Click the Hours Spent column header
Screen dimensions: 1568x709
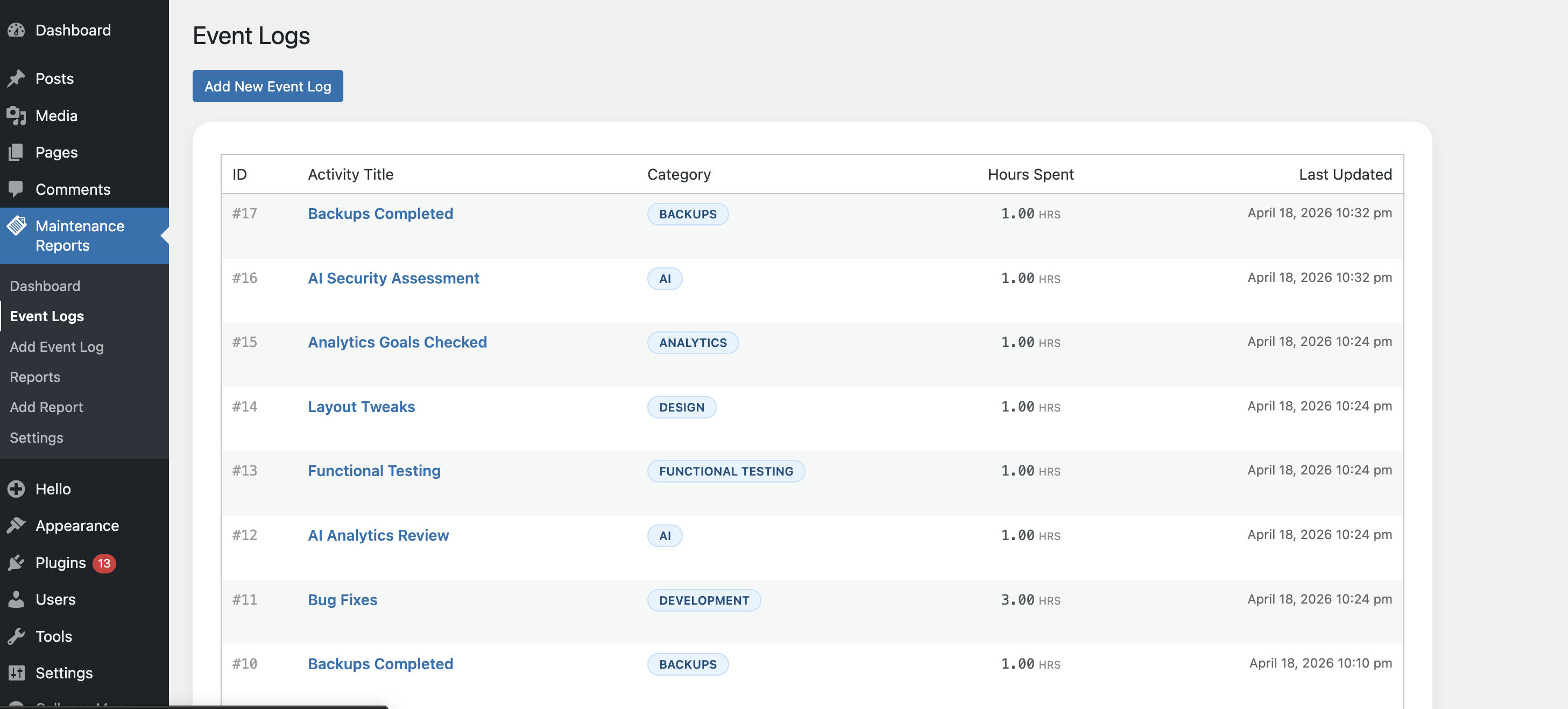[1030, 174]
